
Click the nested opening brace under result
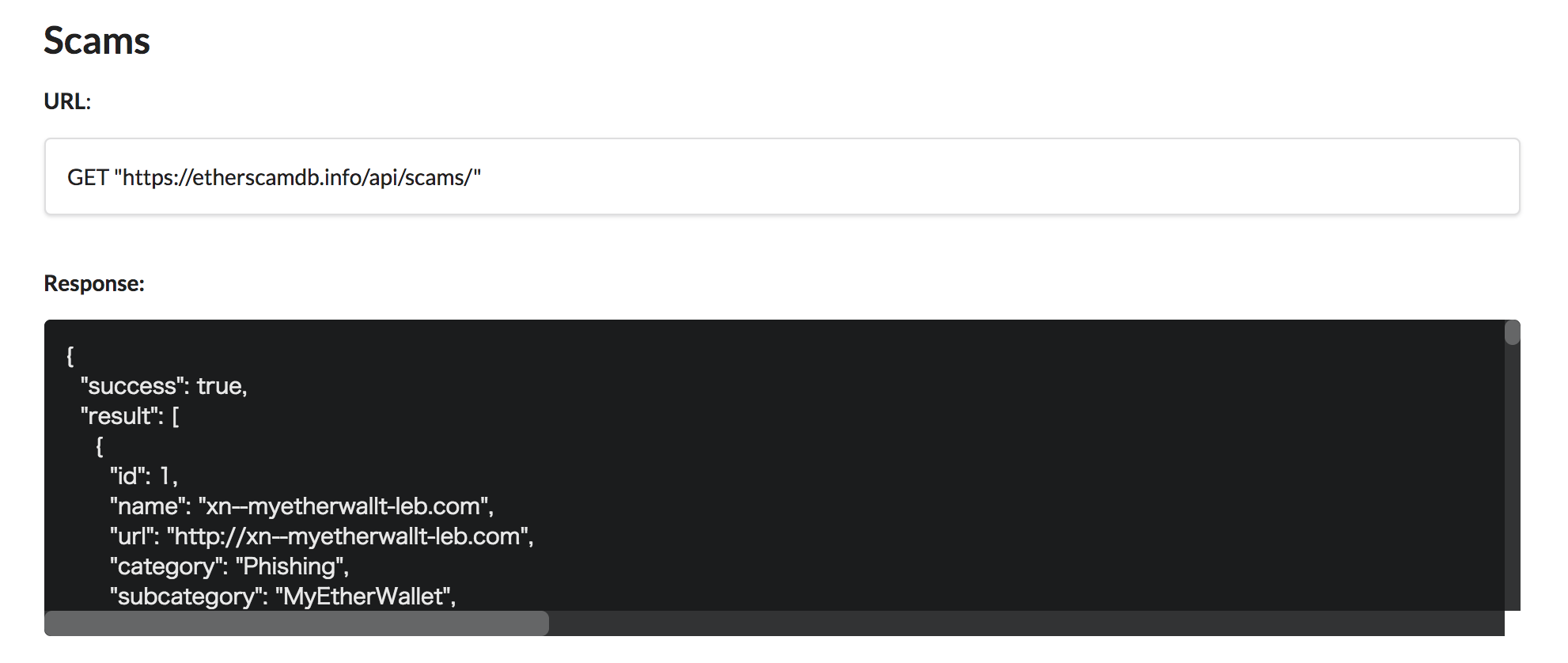pyautogui.click(x=100, y=446)
